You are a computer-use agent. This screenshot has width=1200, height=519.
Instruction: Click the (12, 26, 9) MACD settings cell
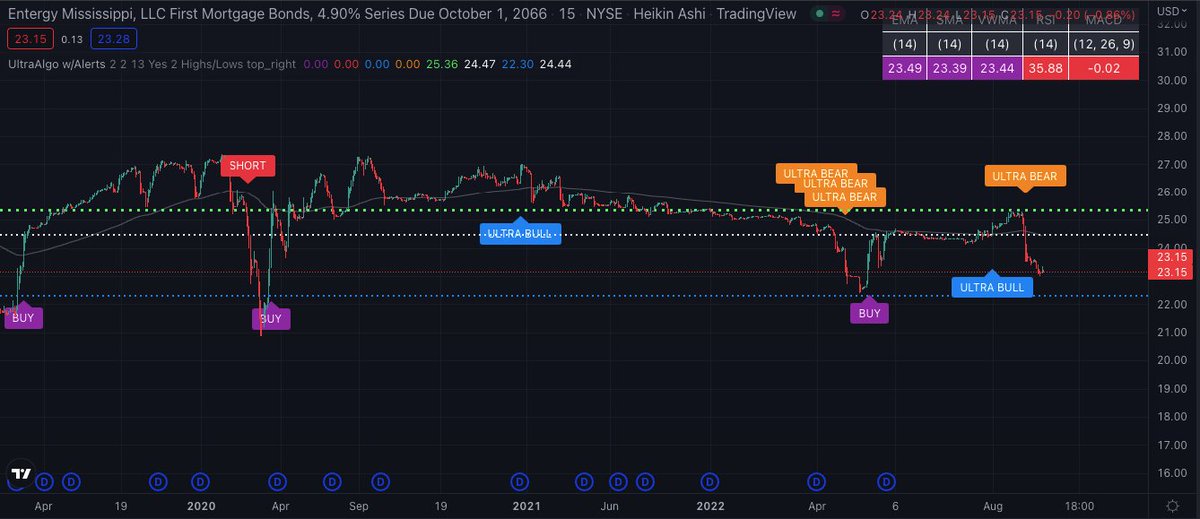1102,45
